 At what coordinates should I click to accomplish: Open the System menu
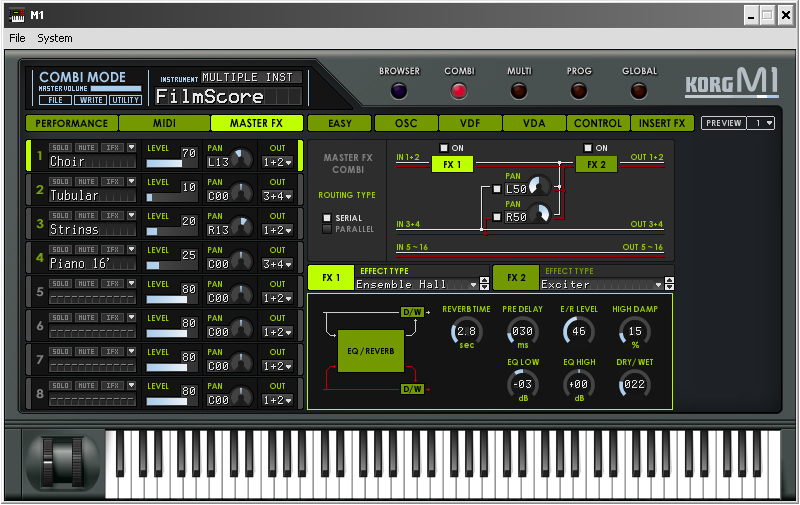point(55,38)
